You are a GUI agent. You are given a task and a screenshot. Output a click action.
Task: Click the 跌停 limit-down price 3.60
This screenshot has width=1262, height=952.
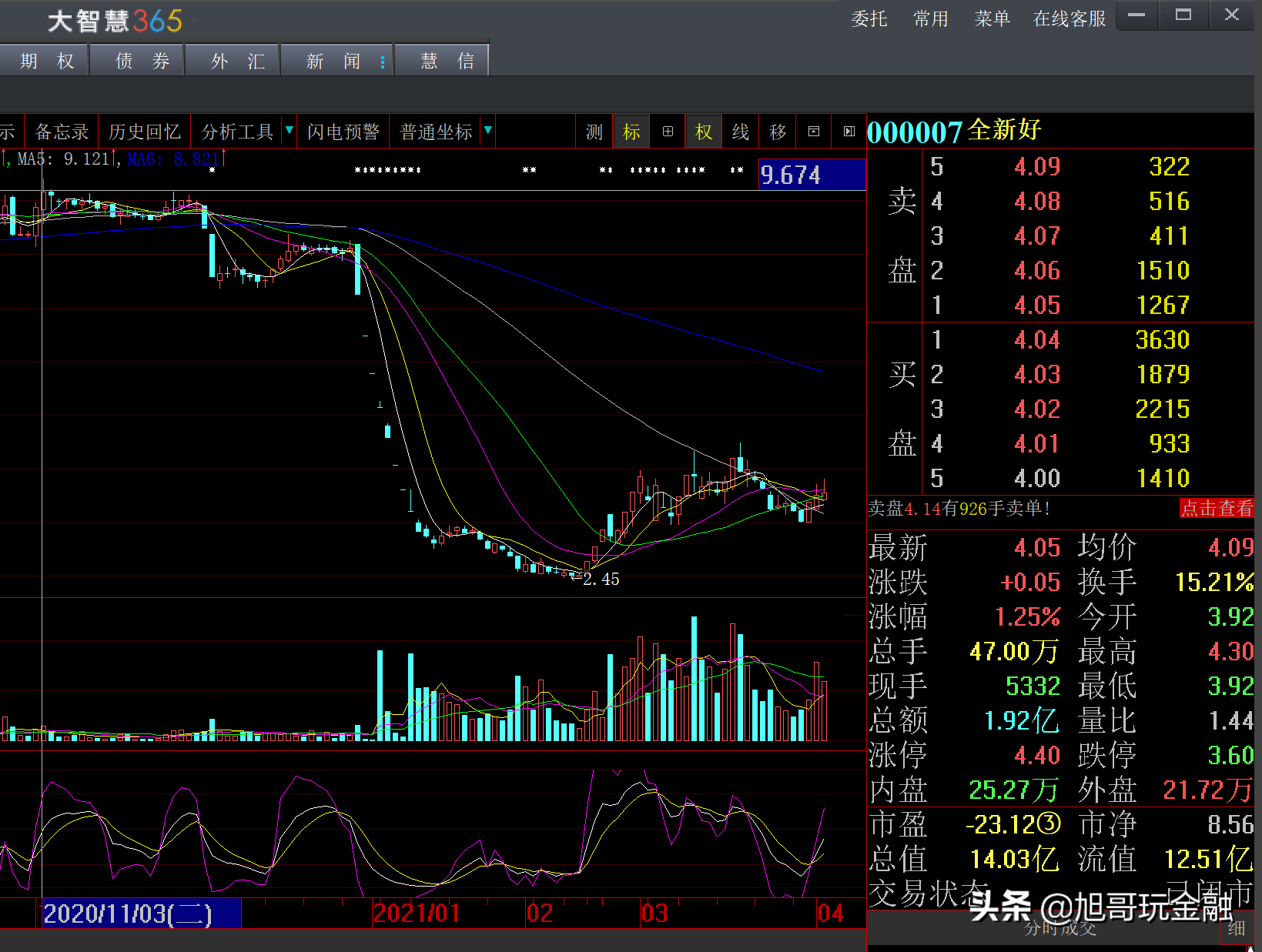tap(1230, 756)
